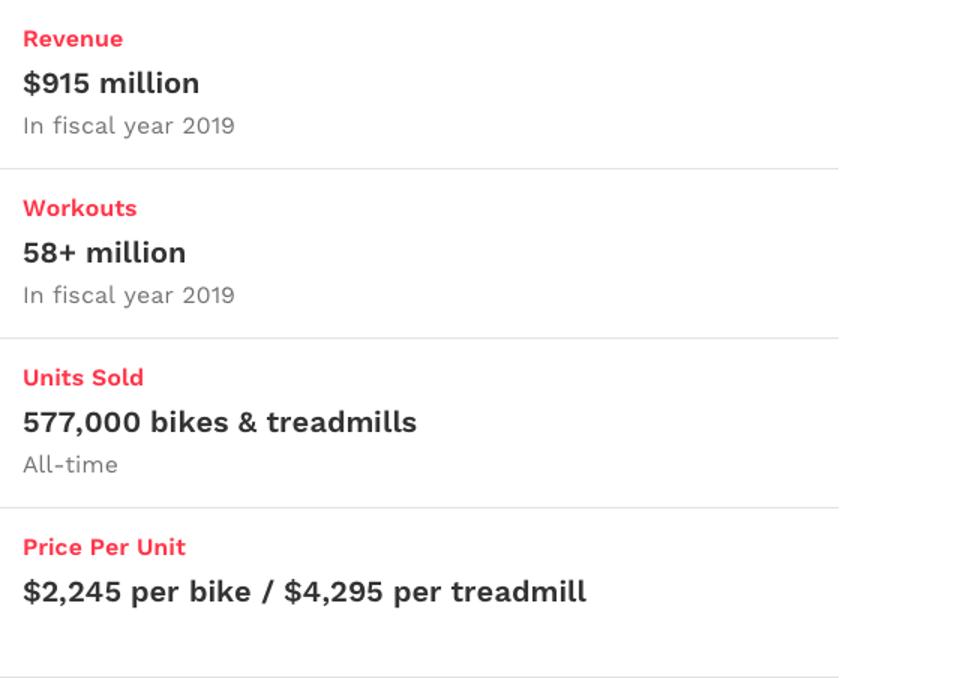This screenshot has width=960, height=678.
Task: Click the red Units Sold heading
Action: pyautogui.click(x=83, y=378)
